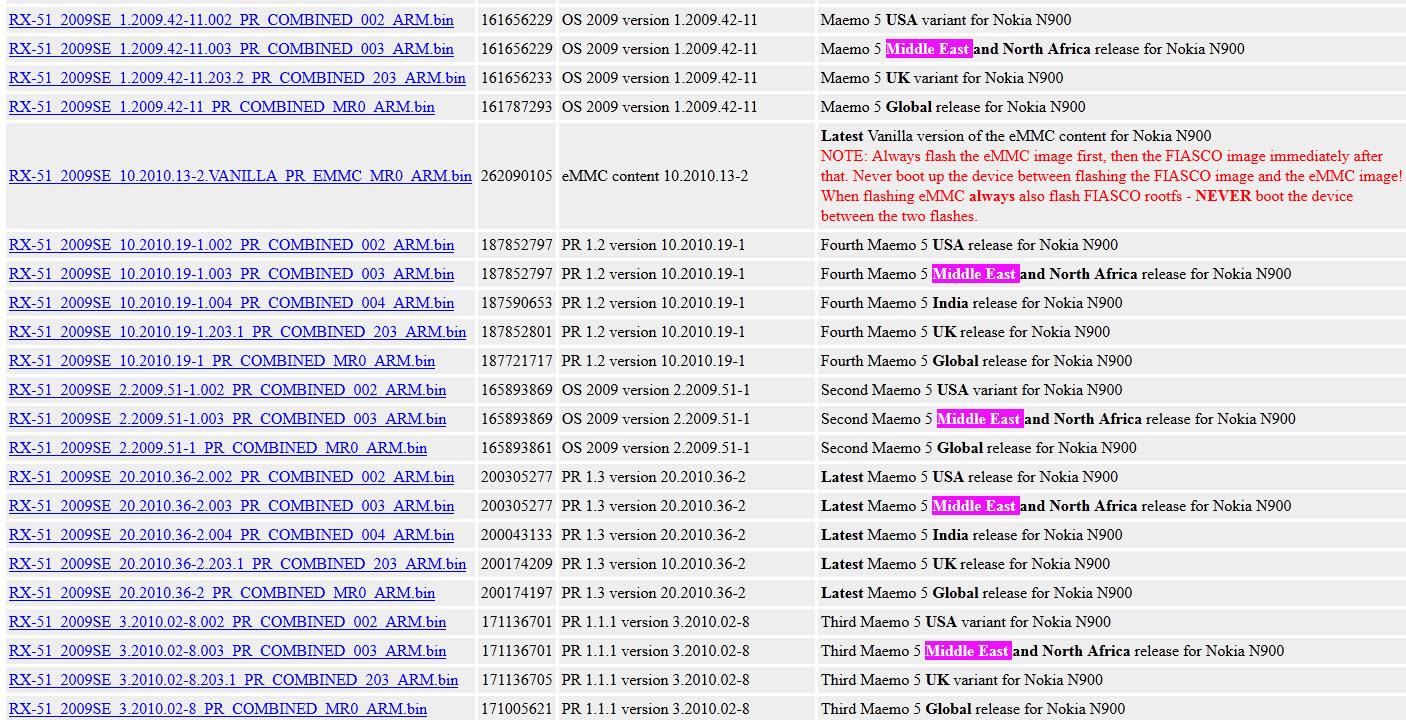Download the 2.2009.51-1.002 COMBINED_002 file
Viewport: 1406px width, 720px height.
point(227,390)
